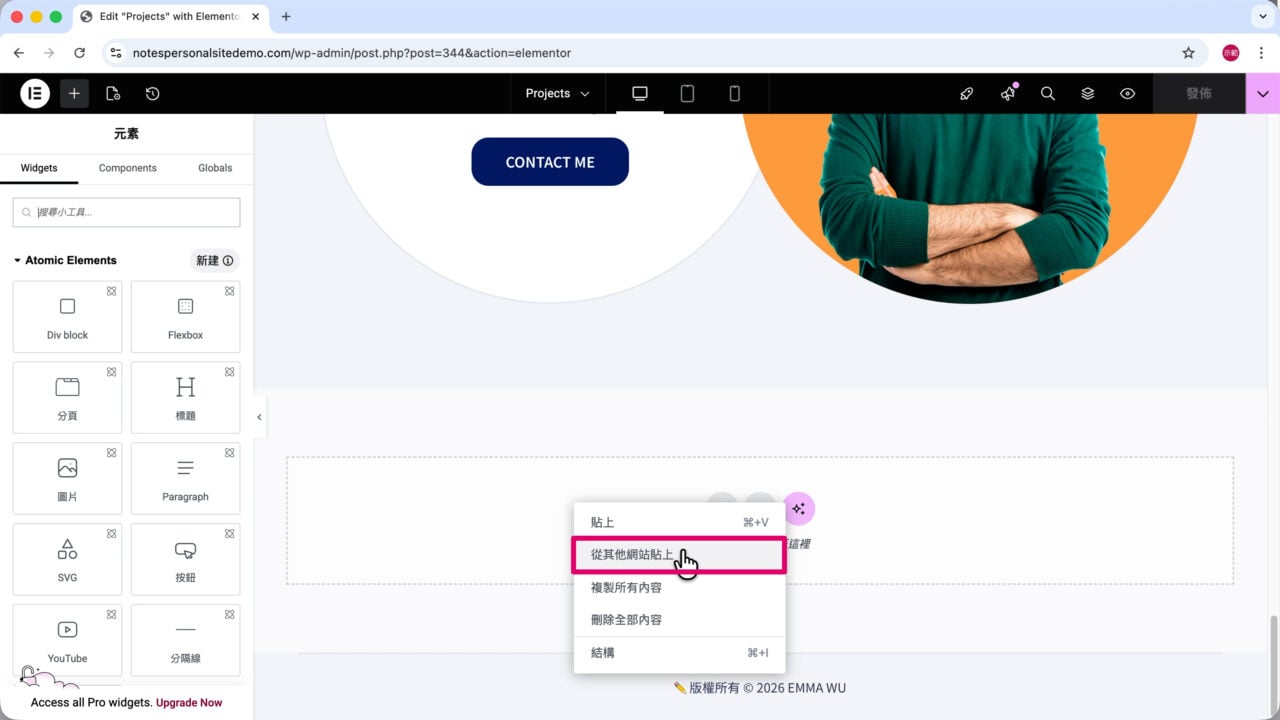Viewport: 1280px width, 720px height.
Task: Toggle preview changes eye icon
Action: click(1127, 93)
